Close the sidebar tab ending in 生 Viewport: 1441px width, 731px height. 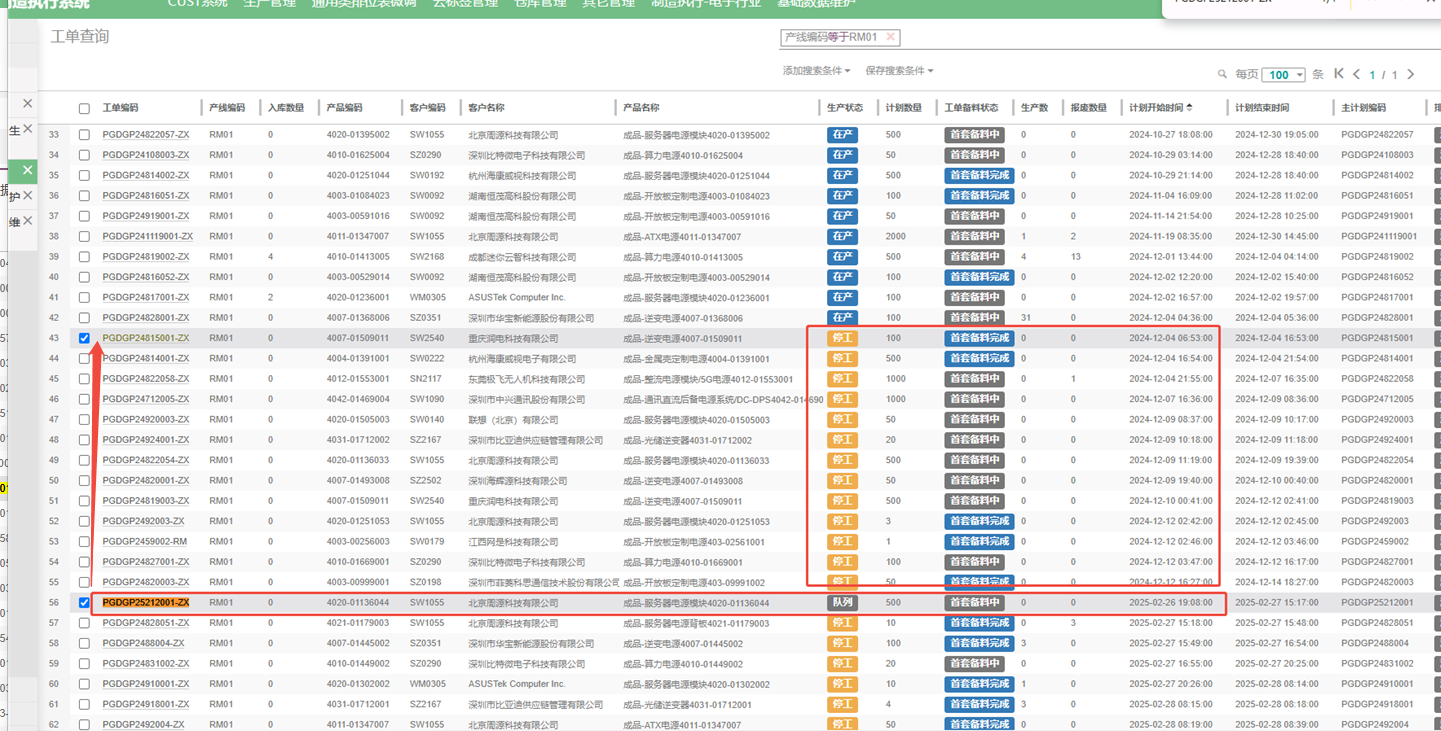27,129
